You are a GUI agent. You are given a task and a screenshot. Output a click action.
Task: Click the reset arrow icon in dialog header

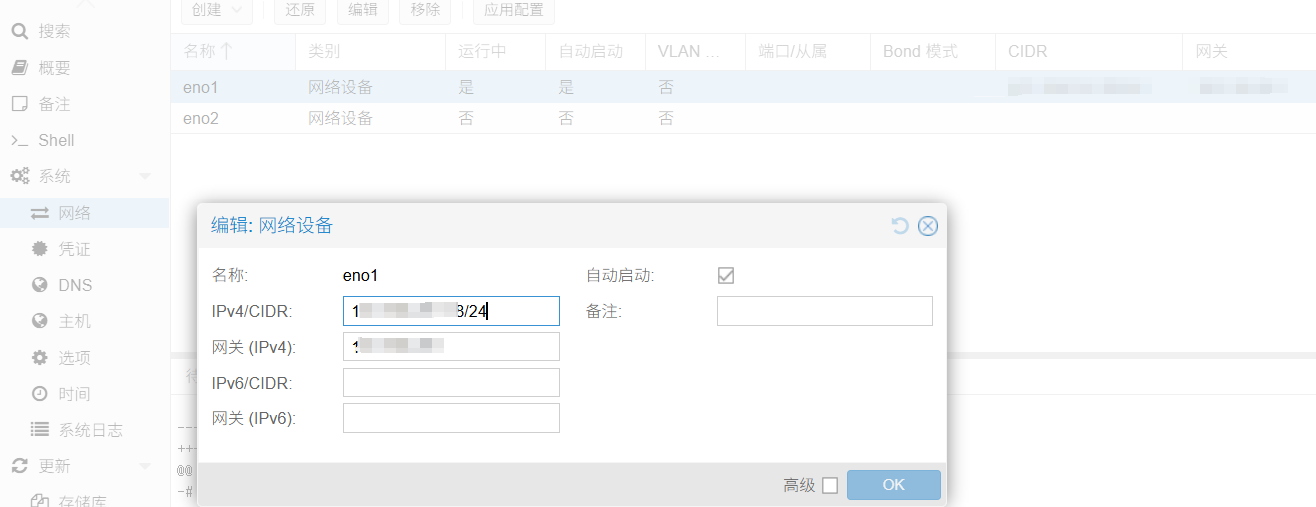click(x=900, y=226)
